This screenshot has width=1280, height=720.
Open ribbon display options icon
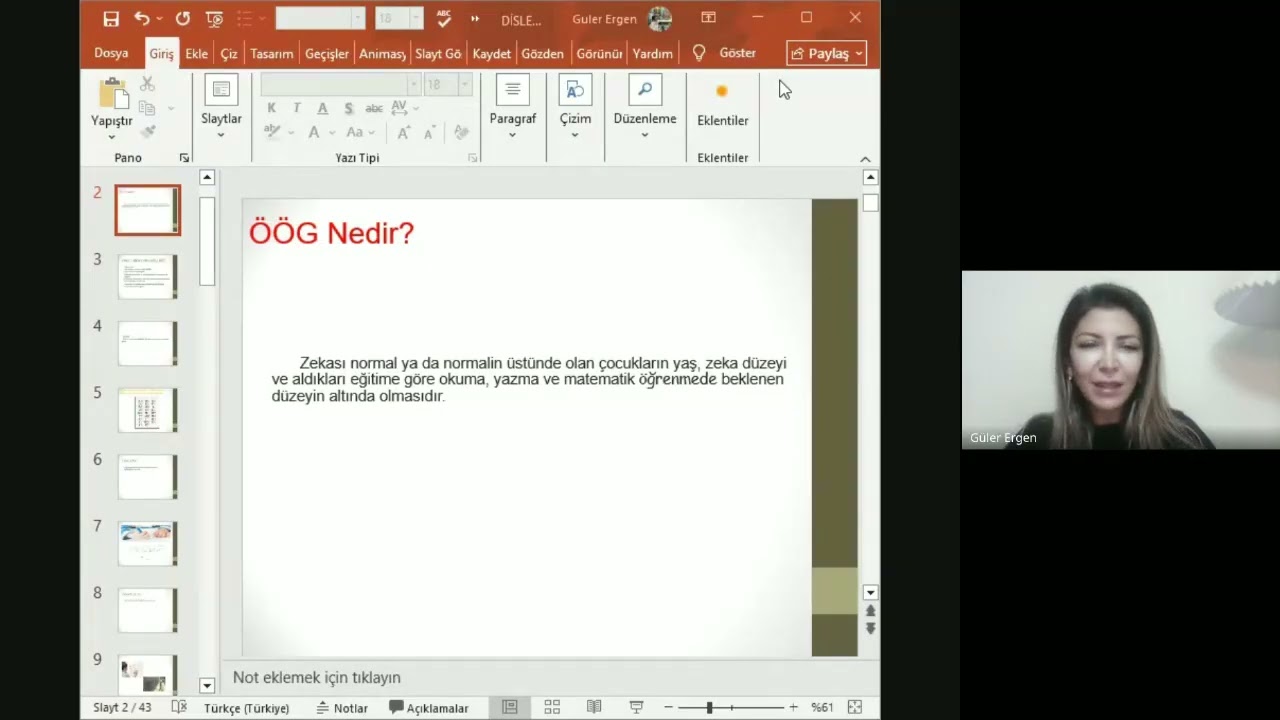[x=708, y=18]
